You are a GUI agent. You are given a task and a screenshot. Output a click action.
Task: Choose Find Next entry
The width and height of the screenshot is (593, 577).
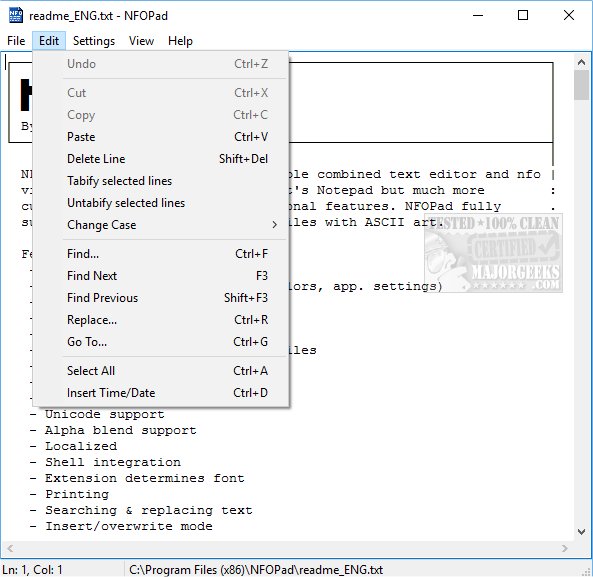(161, 276)
